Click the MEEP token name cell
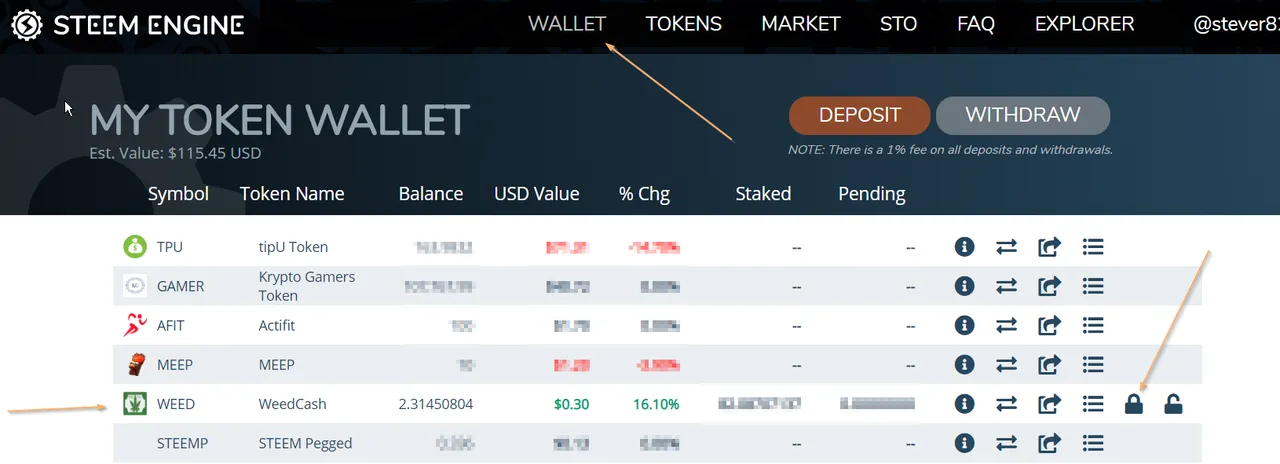Screen dimensions: 1280x464 click(x=277, y=364)
